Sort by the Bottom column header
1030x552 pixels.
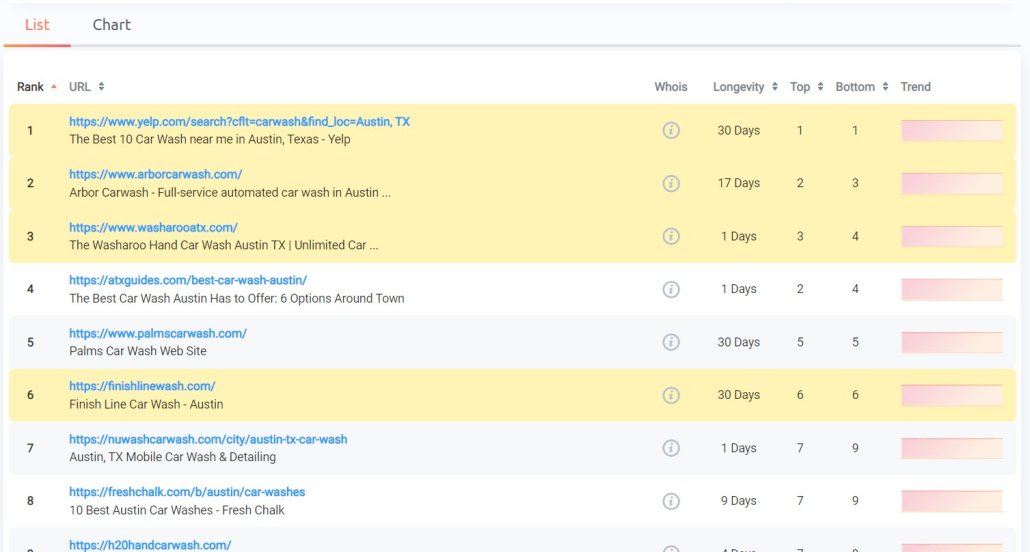pyautogui.click(x=862, y=87)
